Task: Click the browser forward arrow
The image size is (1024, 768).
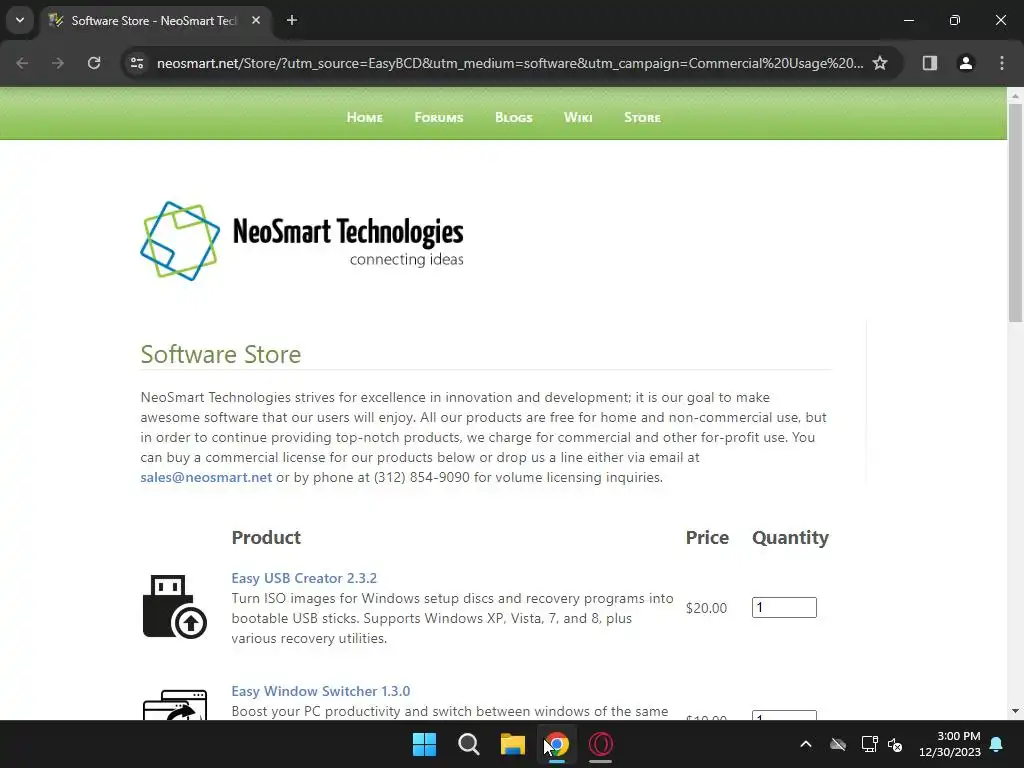Action: (x=58, y=63)
